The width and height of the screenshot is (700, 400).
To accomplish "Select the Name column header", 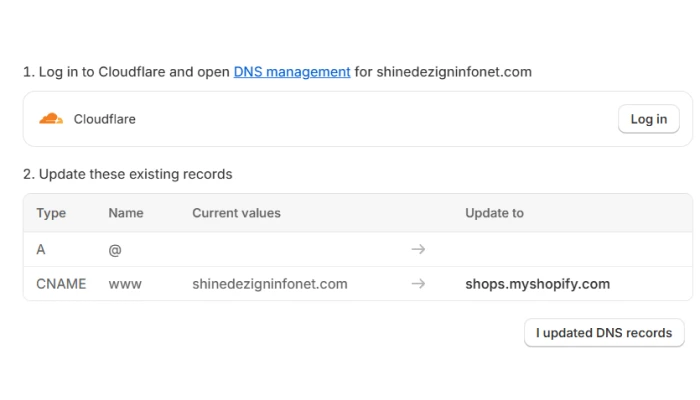I will (x=126, y=213).
